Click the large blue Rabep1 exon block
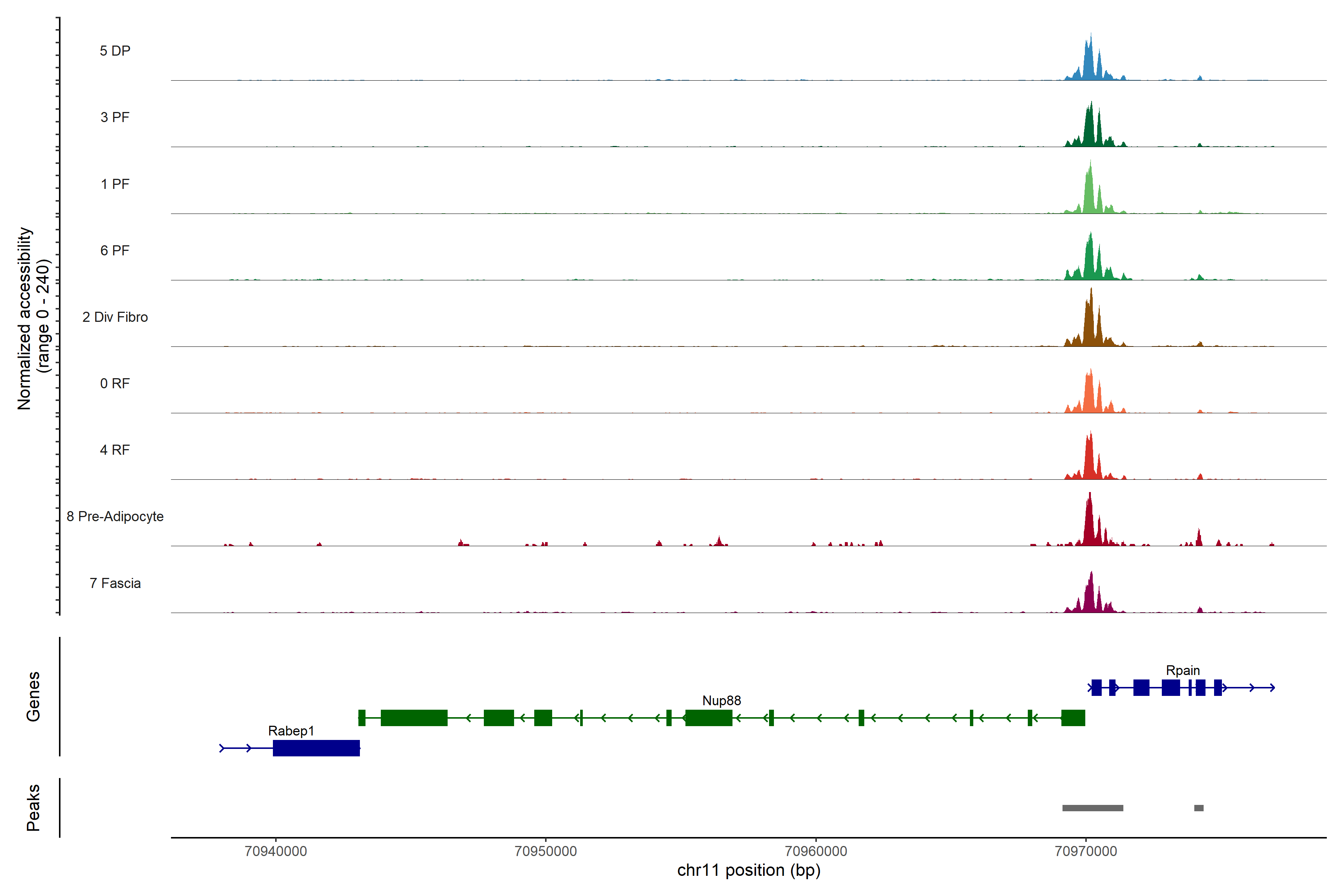The width and height of the screenshot is (1344, 896). (x=316, y=747)
